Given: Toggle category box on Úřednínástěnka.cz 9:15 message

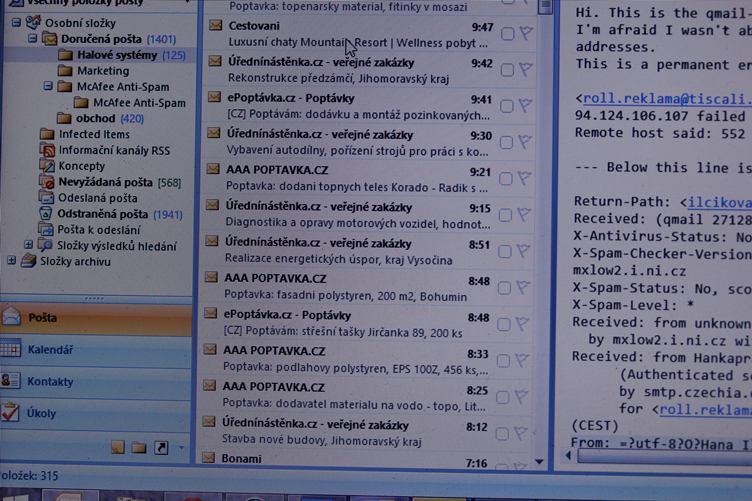Looking at the screenshot, I should click(505, 215).
